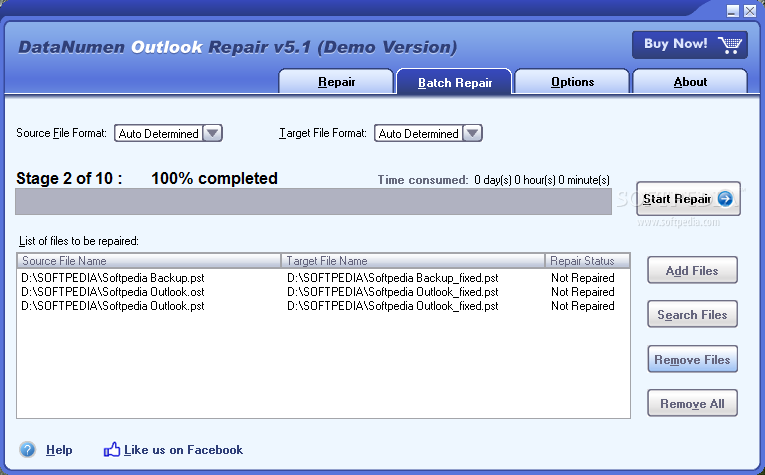Screen dimensions: 765x475
Task: Click the 100% completed text
Action: (214, 178)
